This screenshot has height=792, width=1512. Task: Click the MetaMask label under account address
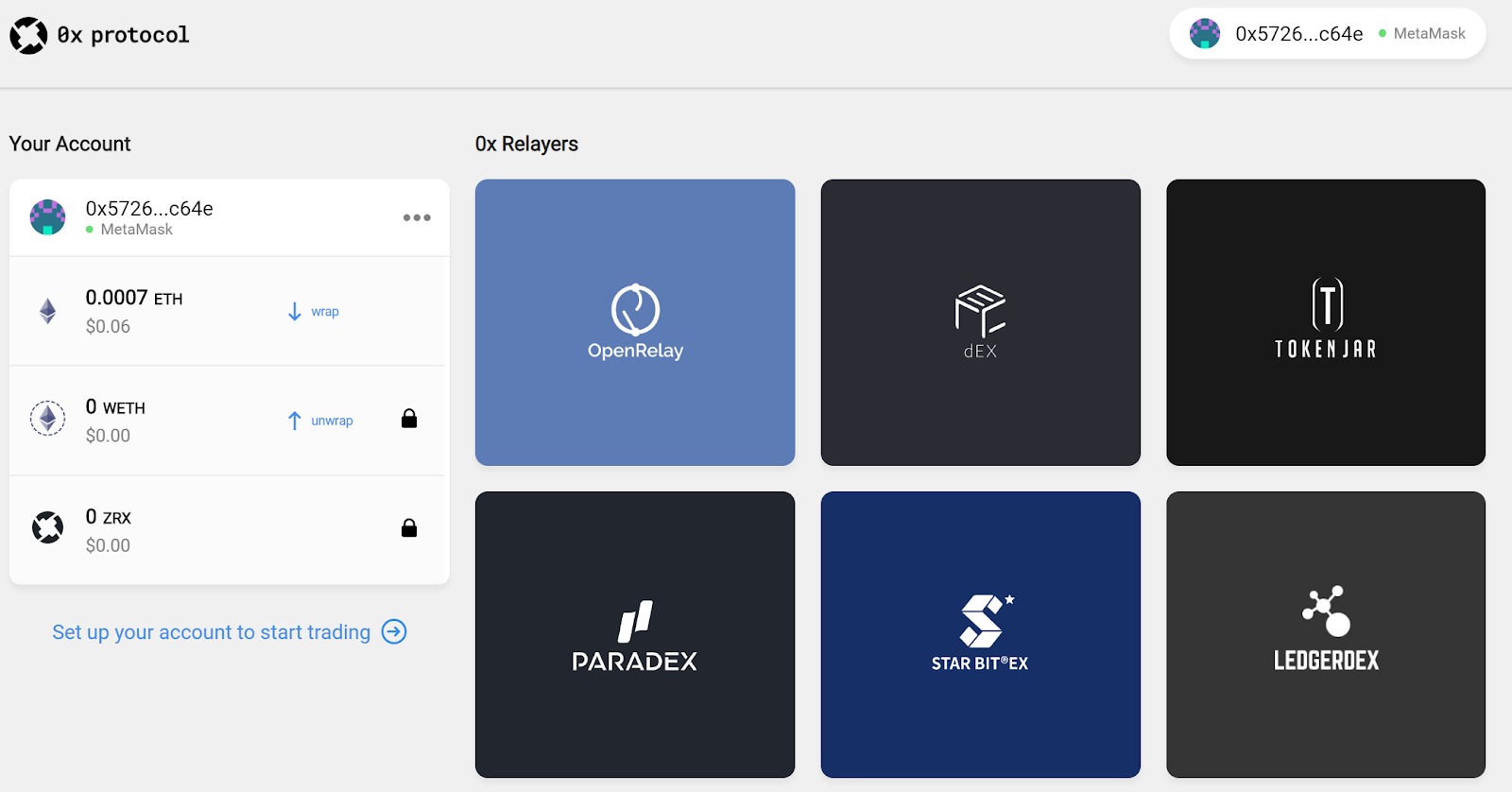[x=136, y=230]
